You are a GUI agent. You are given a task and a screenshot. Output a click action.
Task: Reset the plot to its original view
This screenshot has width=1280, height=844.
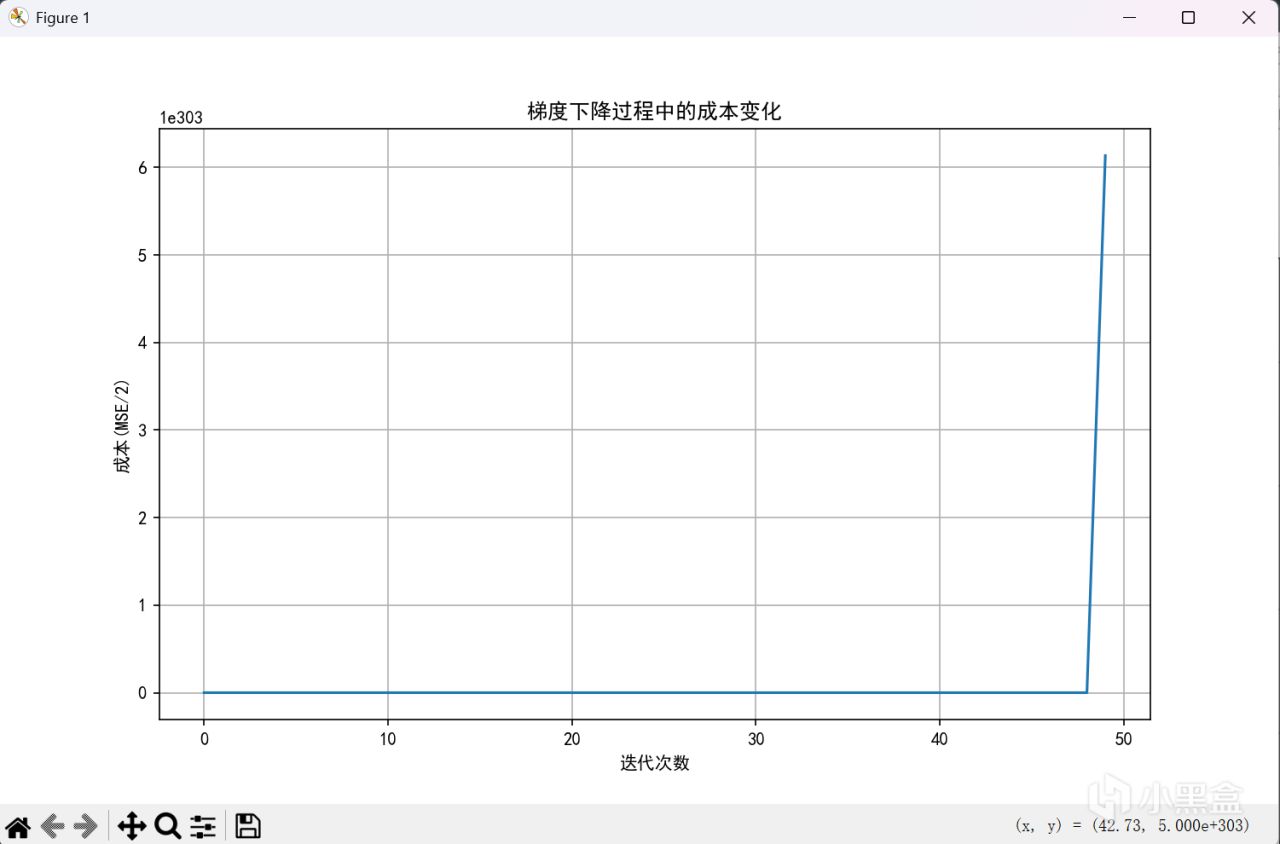[x=18, y=826]
